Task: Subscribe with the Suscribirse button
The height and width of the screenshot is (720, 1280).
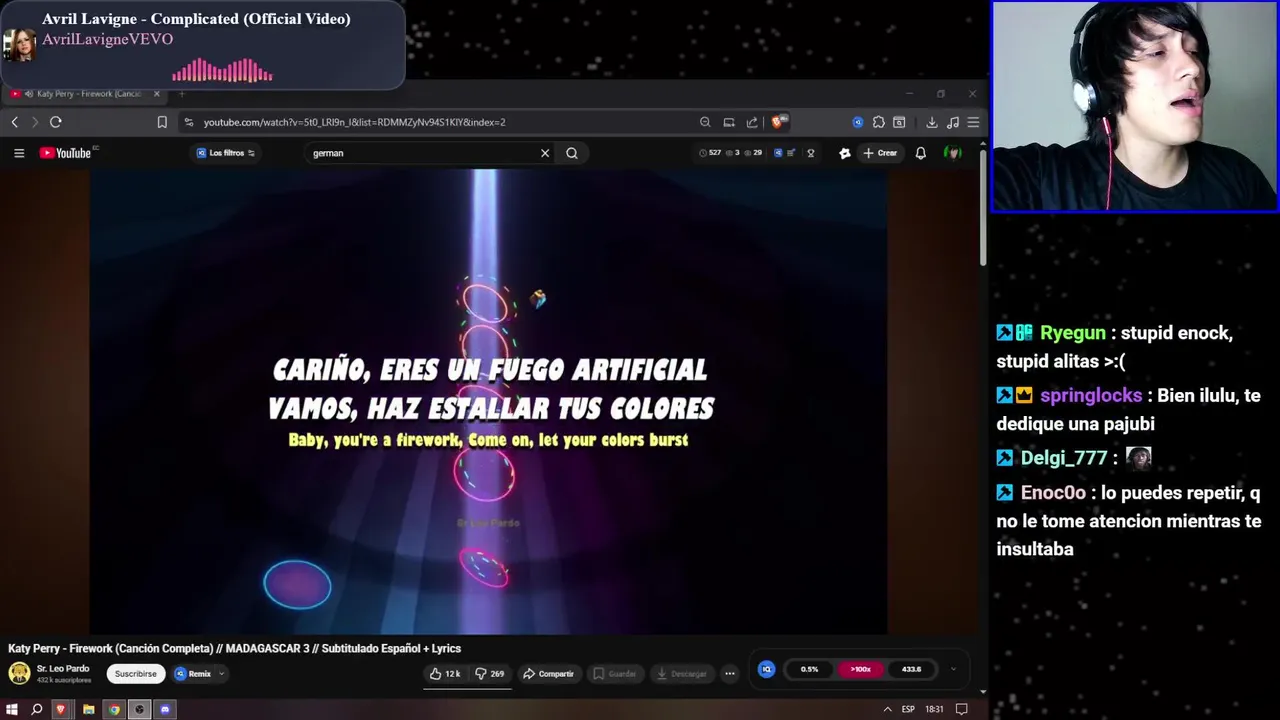Action: [135, 674]
